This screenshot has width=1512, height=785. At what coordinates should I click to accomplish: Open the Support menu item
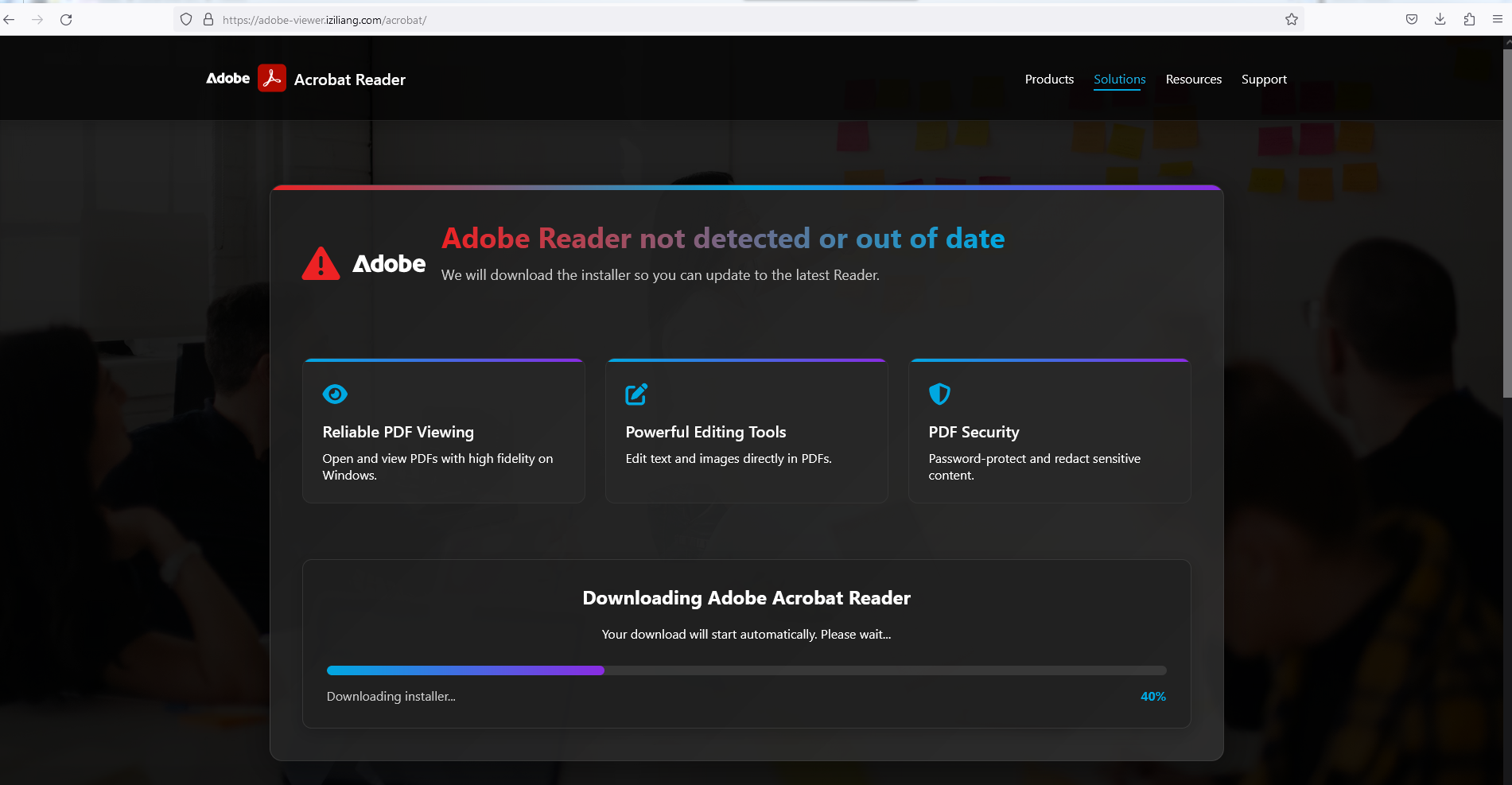coord(1264,80)
